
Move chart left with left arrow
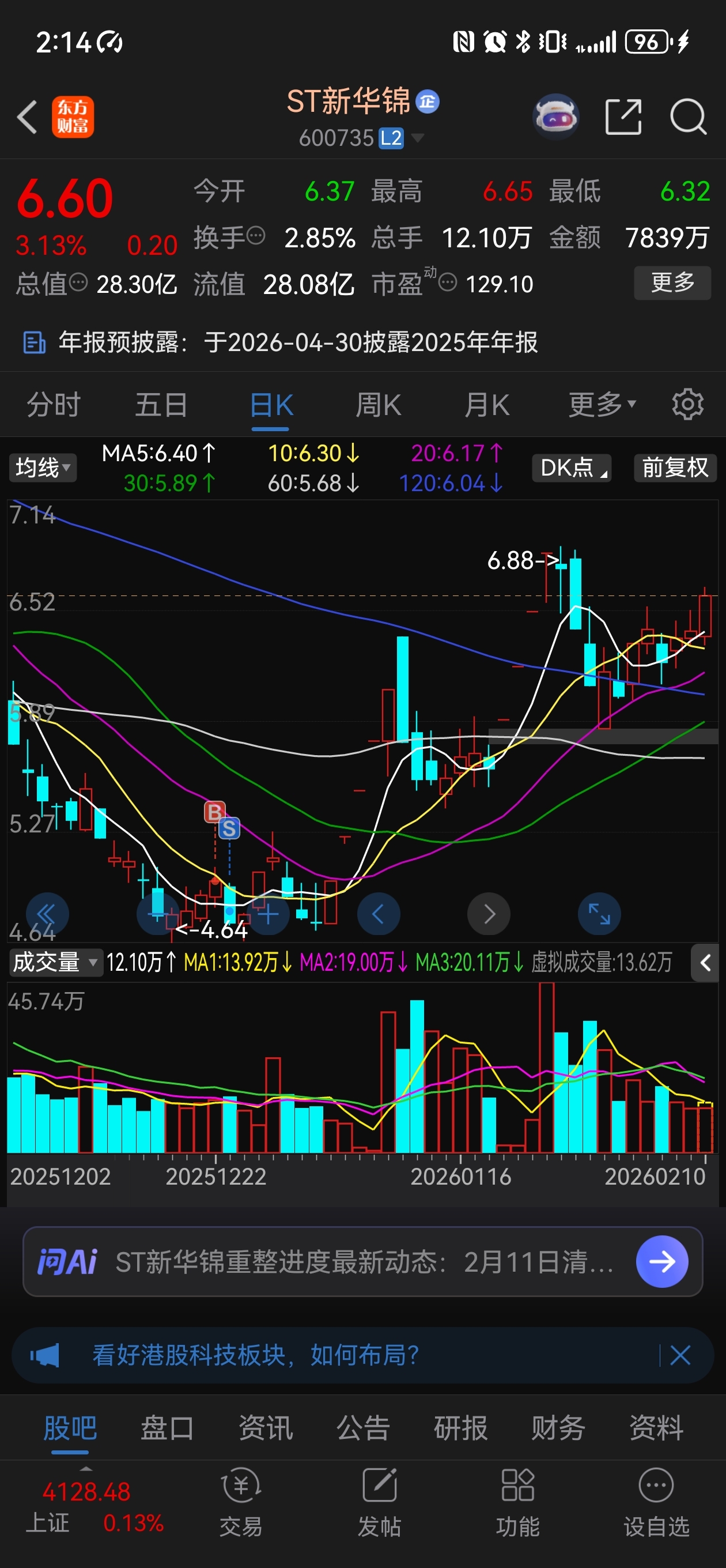pyautogui.click(x=379, y=914)
